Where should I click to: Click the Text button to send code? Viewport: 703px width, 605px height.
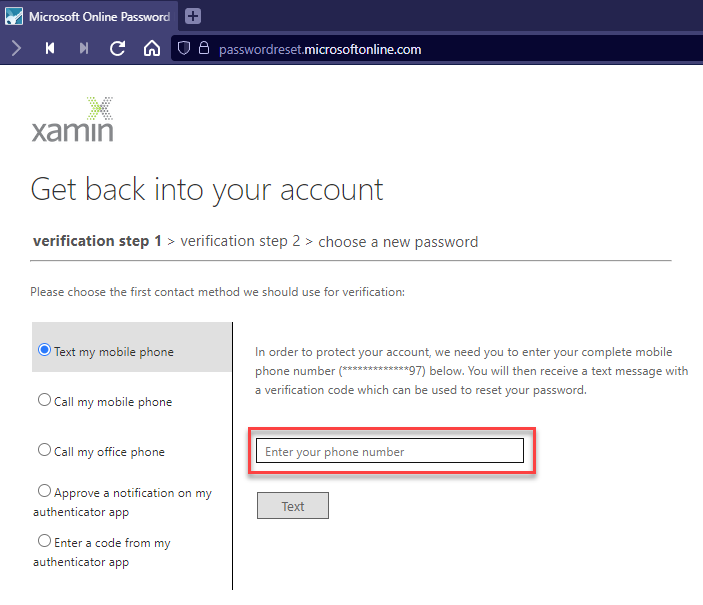[x=293, y=506]
